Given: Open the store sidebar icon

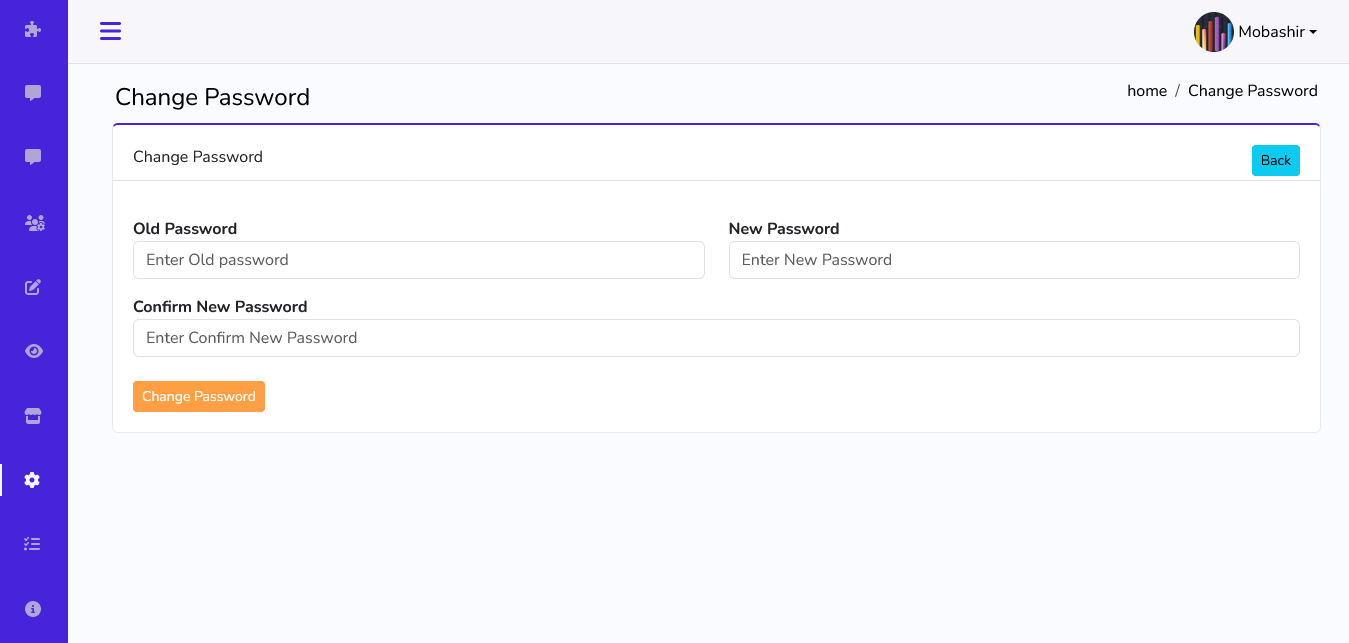Looking at the screenshot, I should coord(33,416).
